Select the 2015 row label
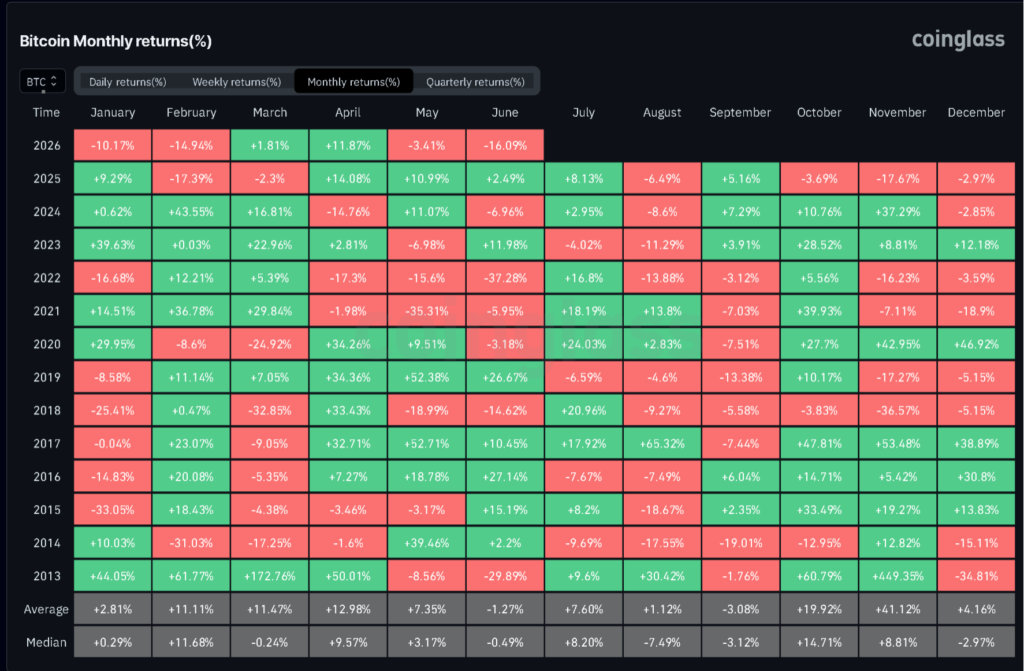 (47, 510)
